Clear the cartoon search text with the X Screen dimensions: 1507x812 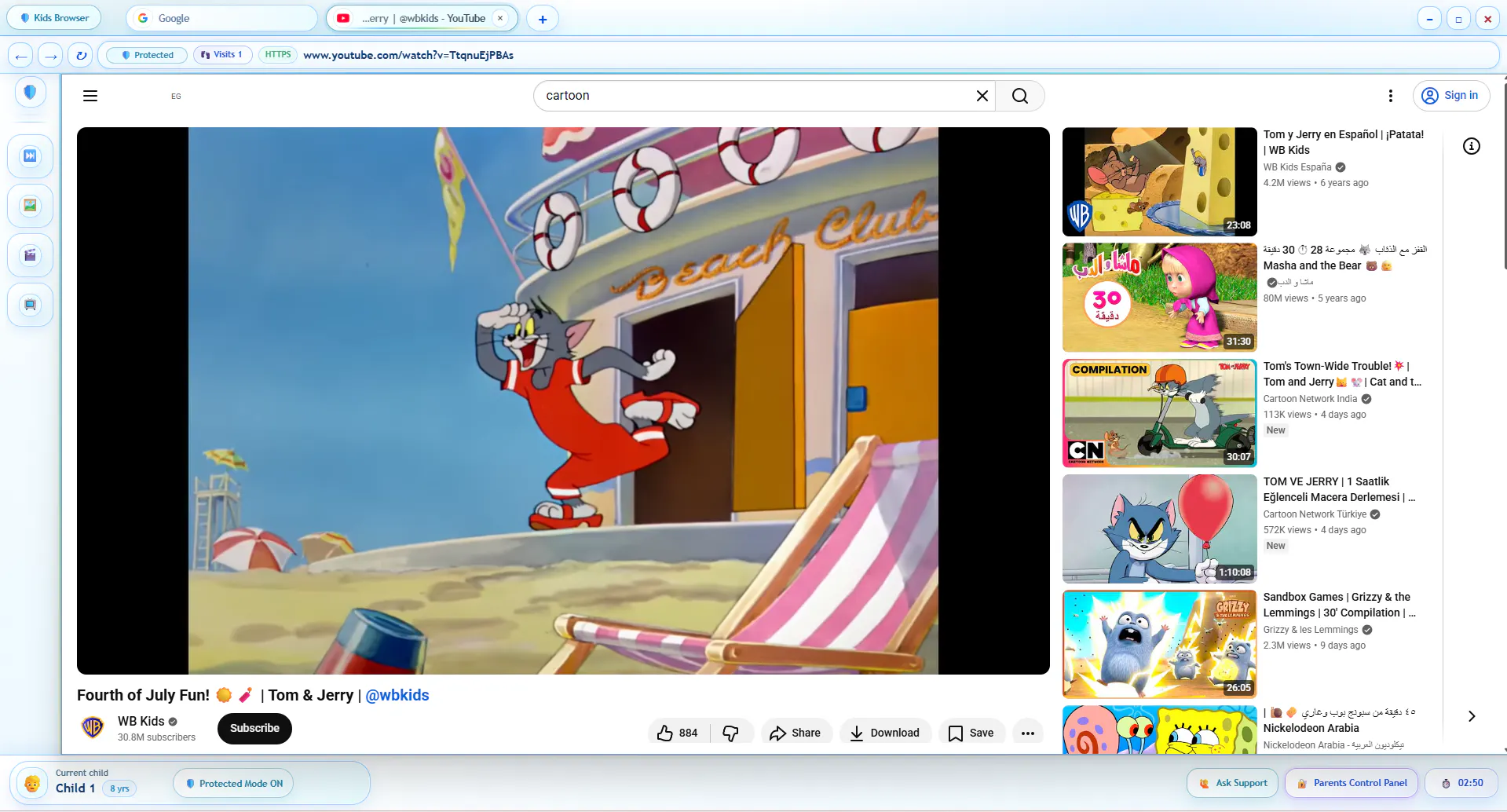982,96
